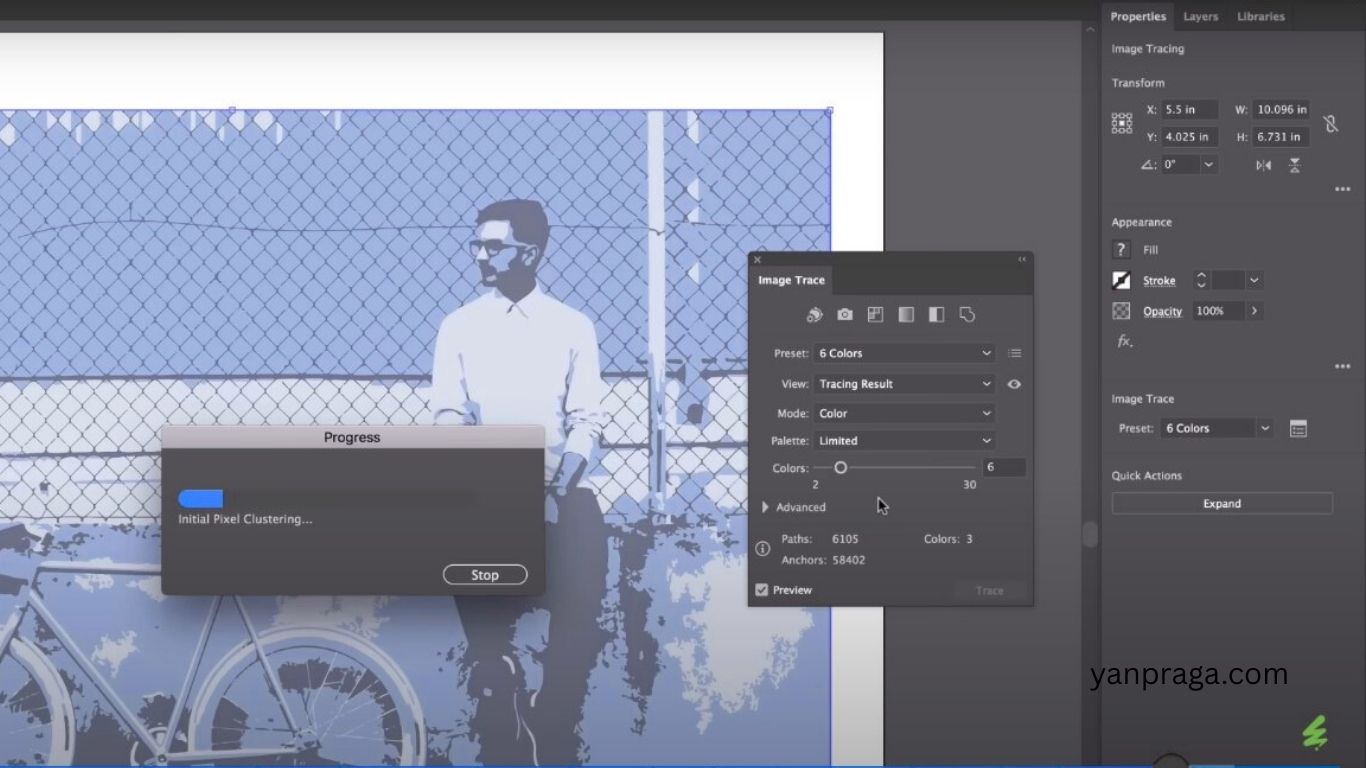Open the rotation angle dropdown
Viewport: 1366px width, 768px height.
1209,165
